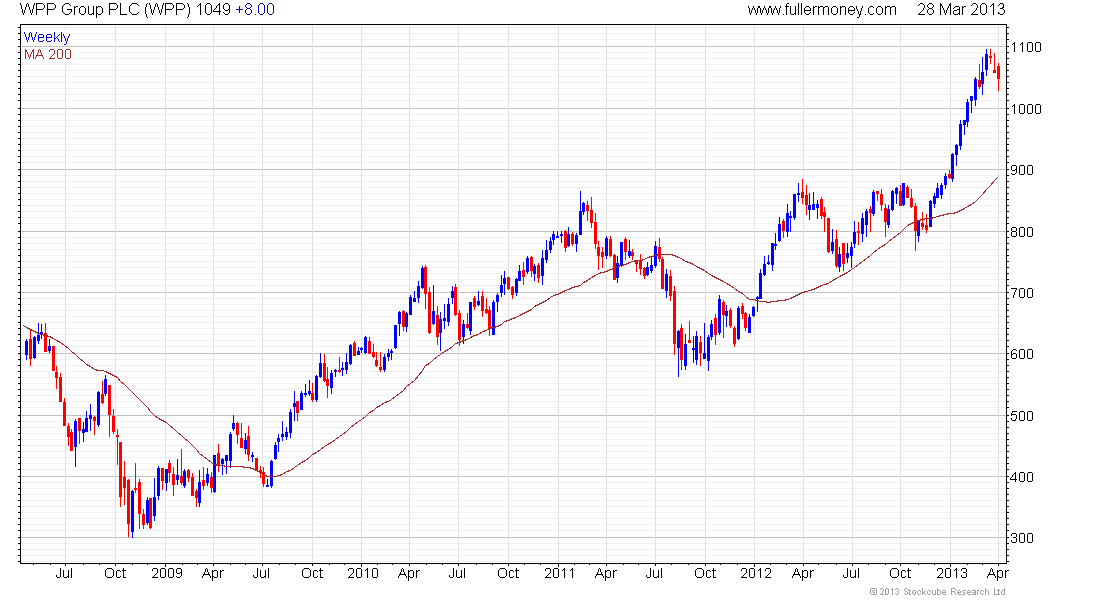Click the 2009 year label on time axis
Image resolution: width=1100 pixels, height=600 pixels.
pyautogui.click(x=167, y=573)
